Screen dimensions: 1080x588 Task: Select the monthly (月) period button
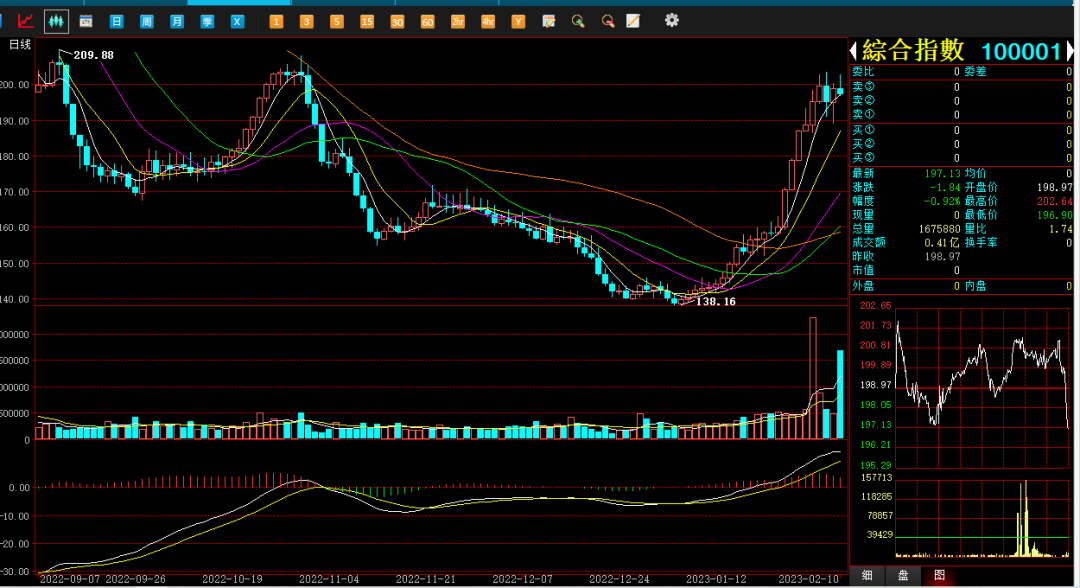point(177,20)
